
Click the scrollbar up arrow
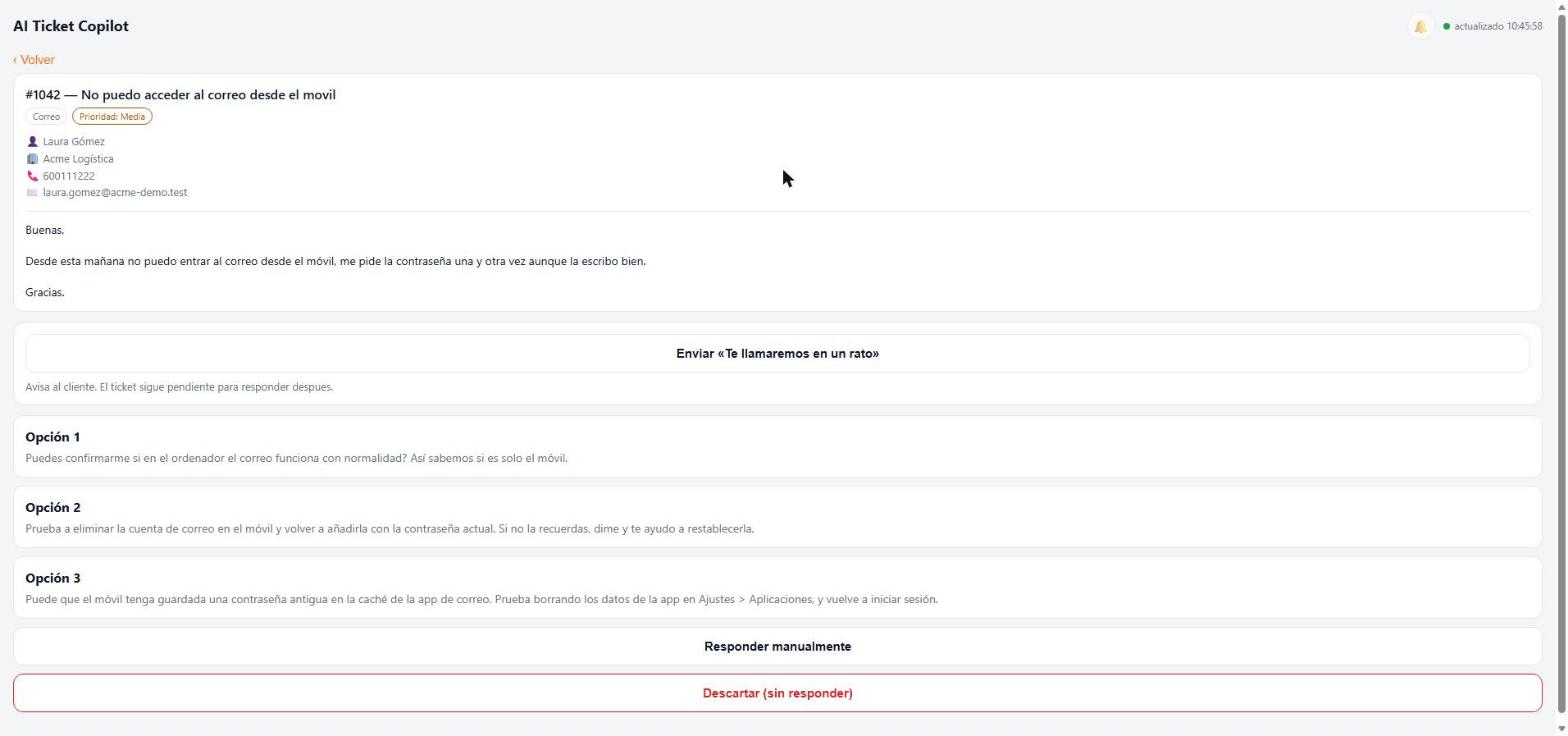[1561, 6]
